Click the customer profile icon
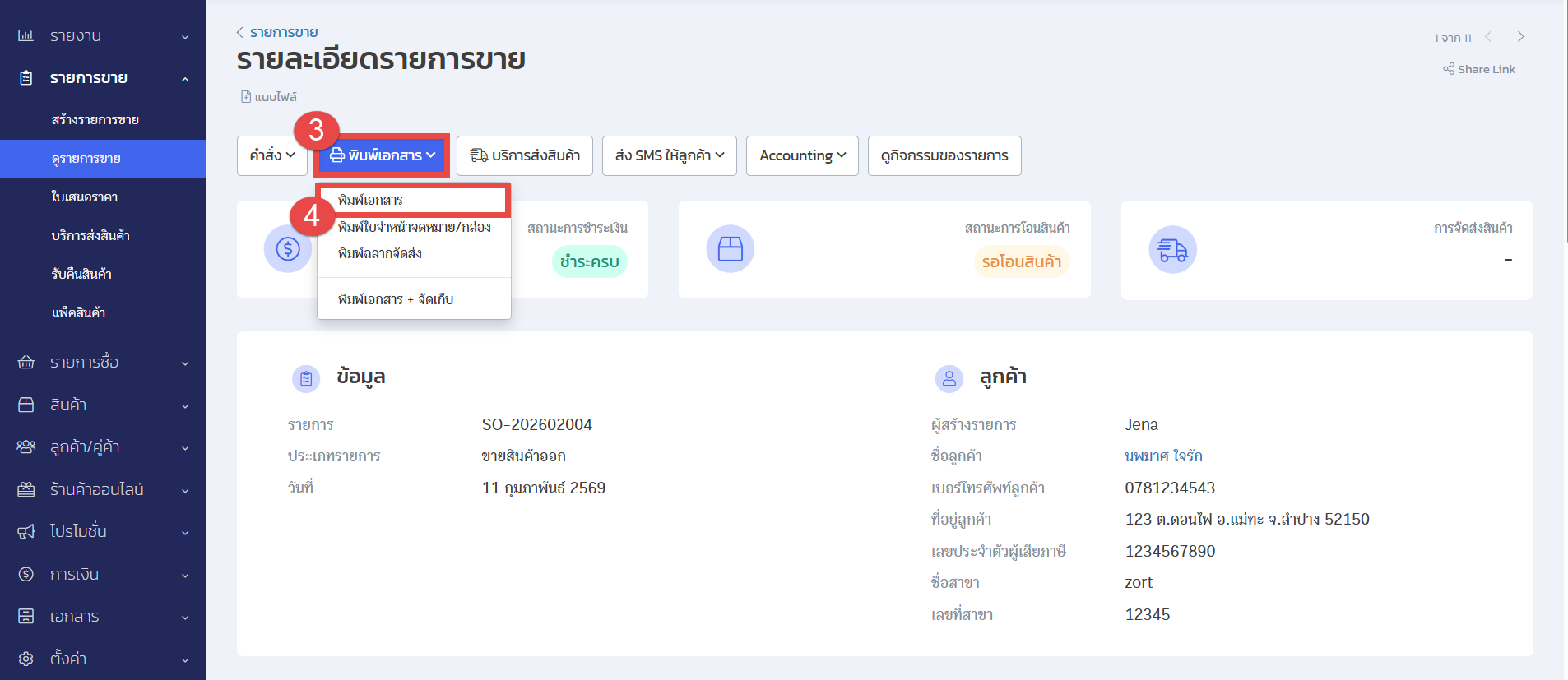 949,378
